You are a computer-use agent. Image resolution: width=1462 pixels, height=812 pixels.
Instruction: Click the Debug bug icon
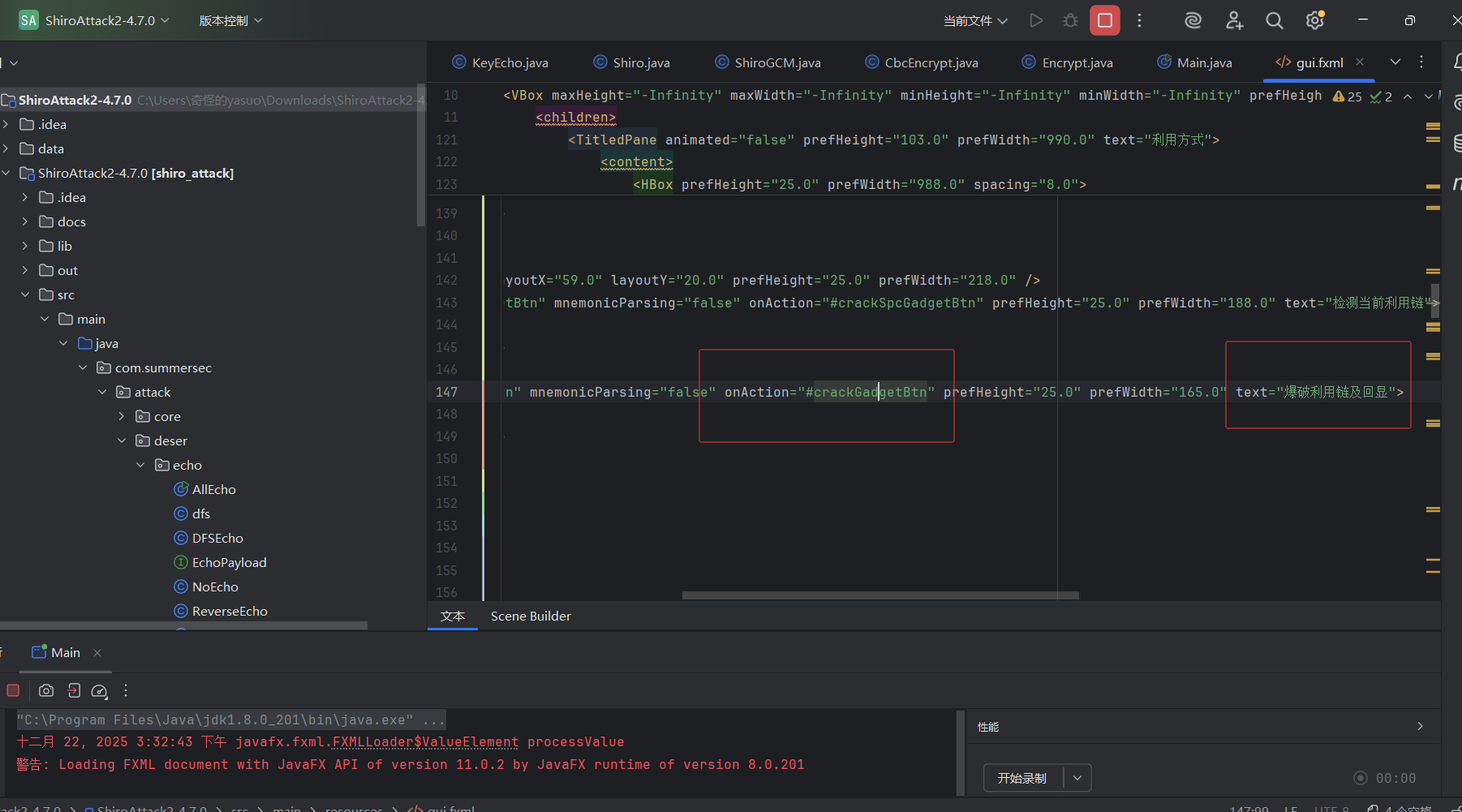click(x=1070, y=20)
